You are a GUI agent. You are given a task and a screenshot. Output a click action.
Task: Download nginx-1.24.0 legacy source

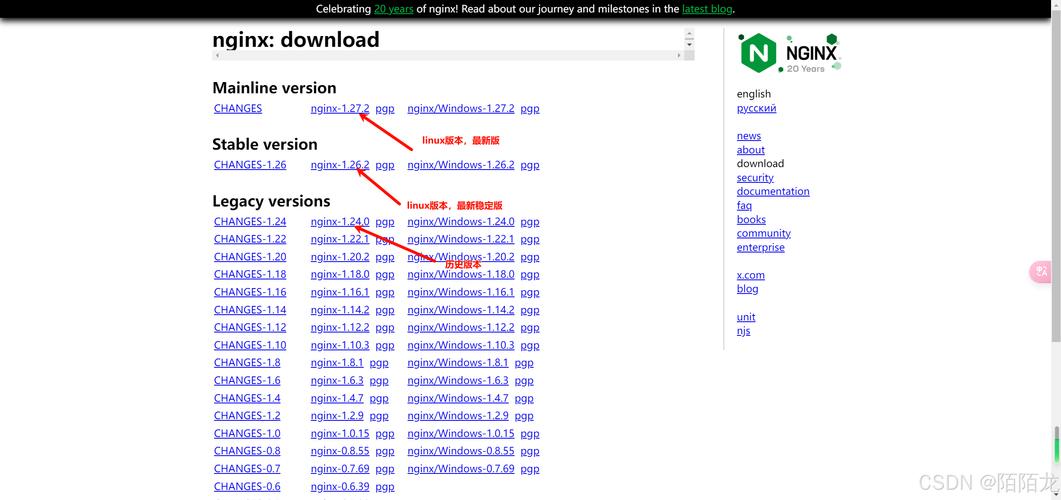tap(340, 221)
